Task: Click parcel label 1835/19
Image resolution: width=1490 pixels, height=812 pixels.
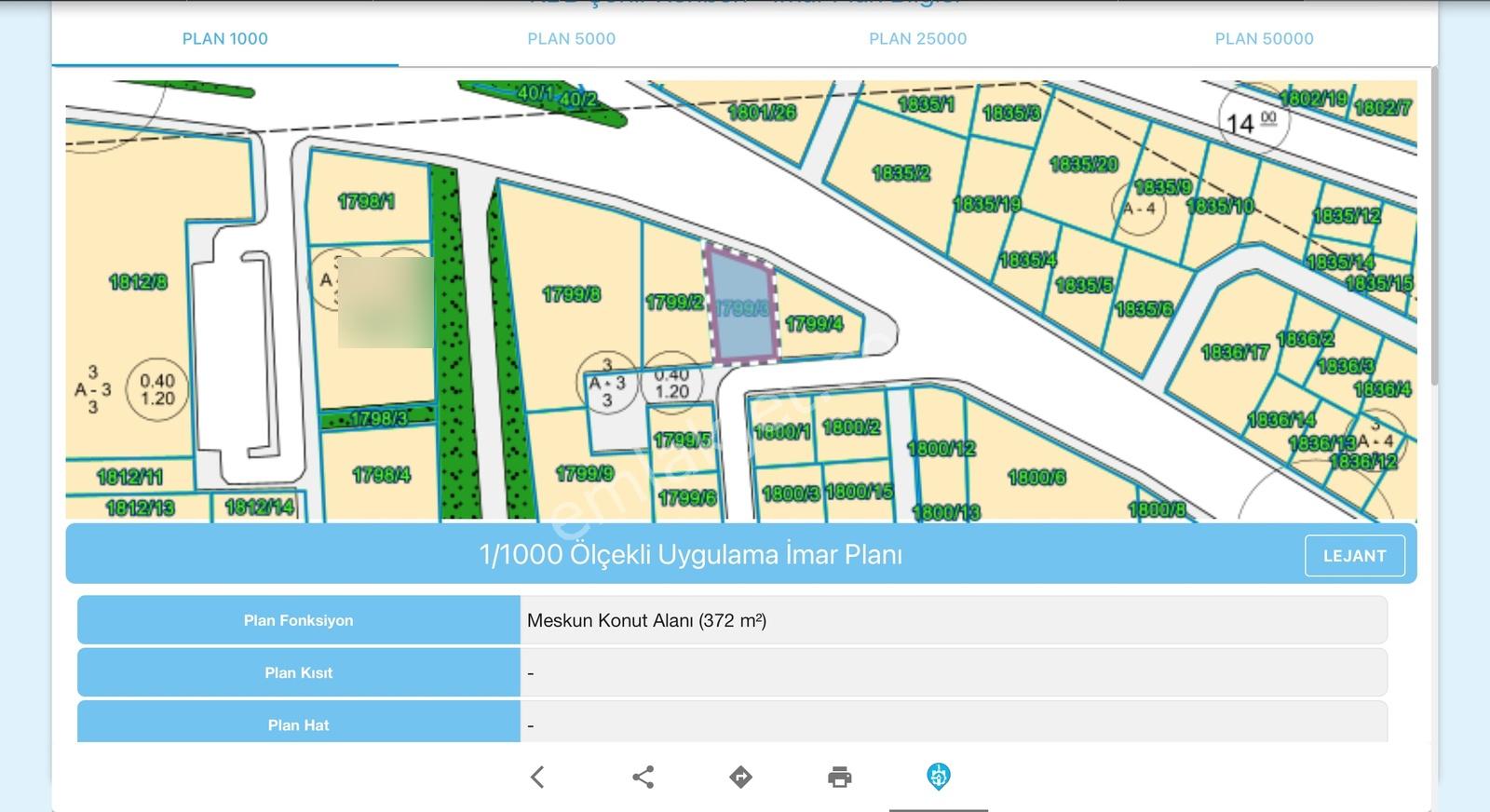Action: pos(987,204)
